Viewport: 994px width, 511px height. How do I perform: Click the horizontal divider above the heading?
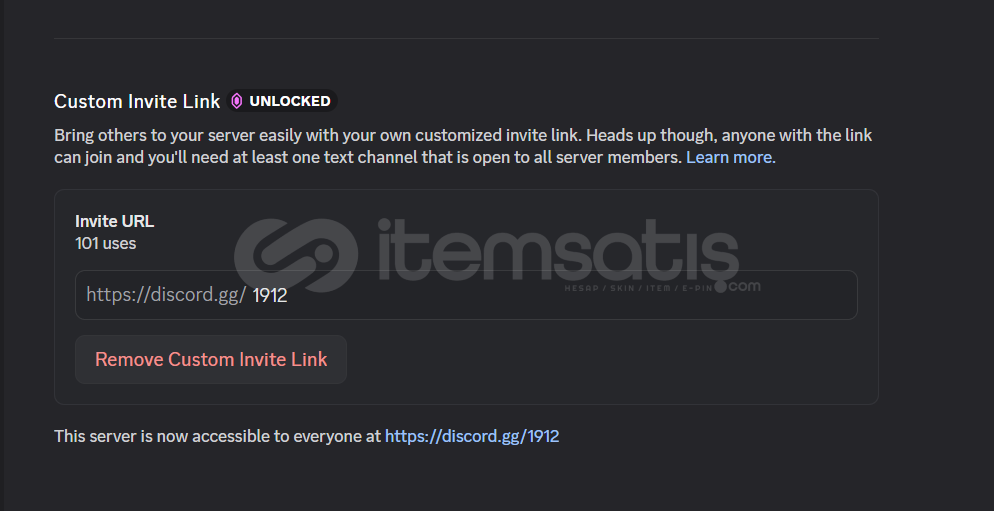(x=466, y=38)
